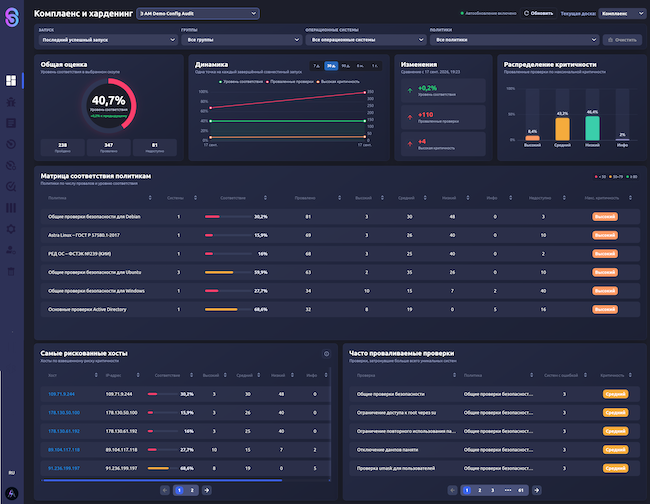The image size is (650, 504).
Task: Open the check-search audit sidebar icon
Action: click(x=11, y=187)
